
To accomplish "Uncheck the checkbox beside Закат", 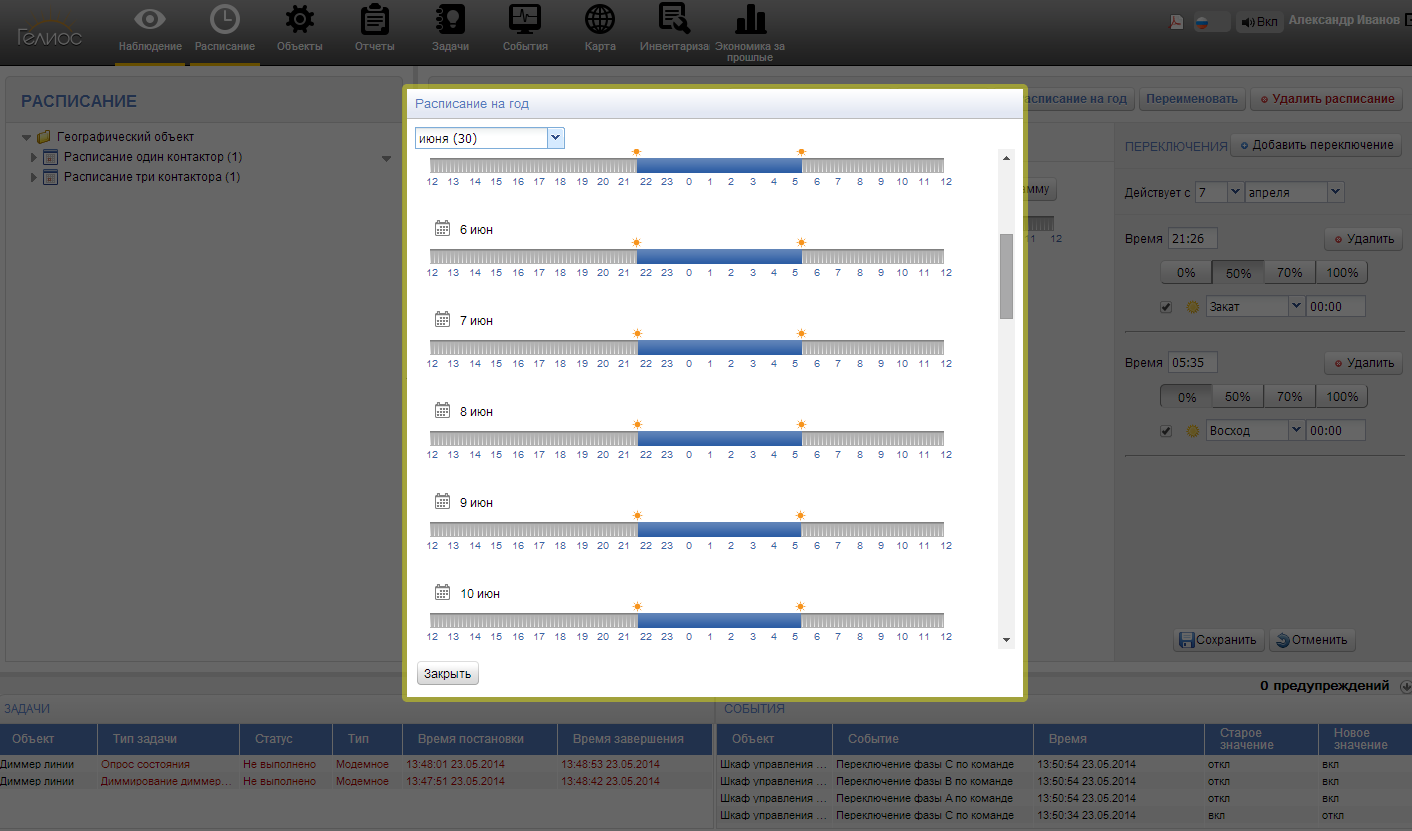I will 1166,307.
